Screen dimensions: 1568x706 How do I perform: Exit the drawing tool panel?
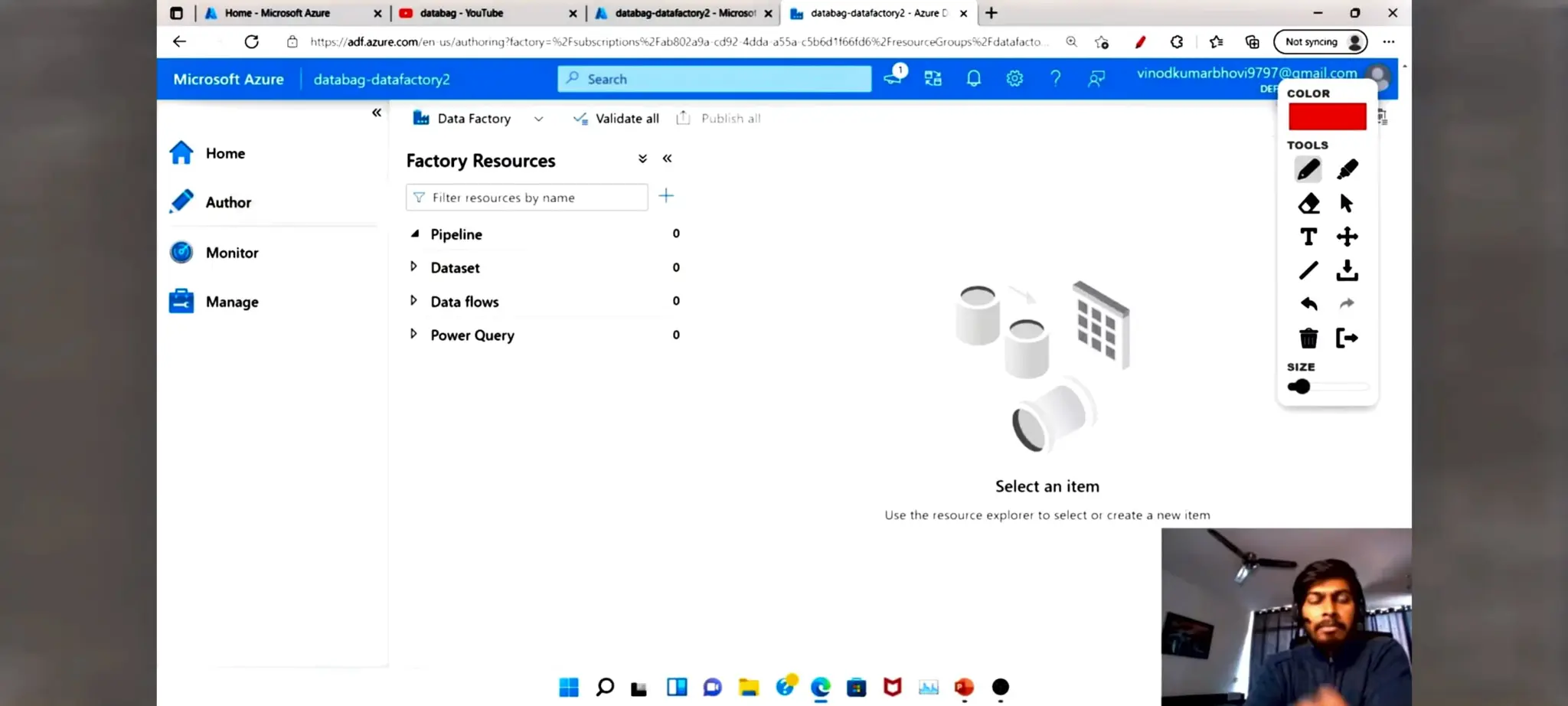pos(1347,338)
